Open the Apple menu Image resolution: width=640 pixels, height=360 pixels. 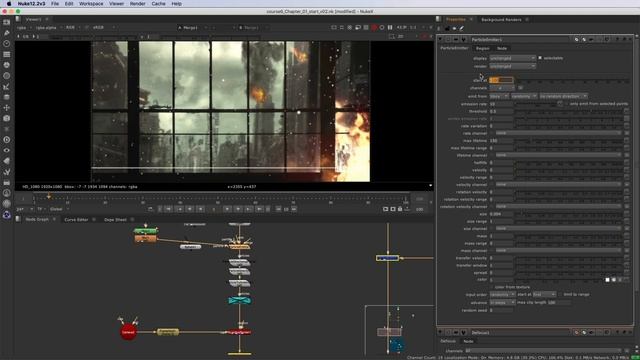click(x=9, y=4)
